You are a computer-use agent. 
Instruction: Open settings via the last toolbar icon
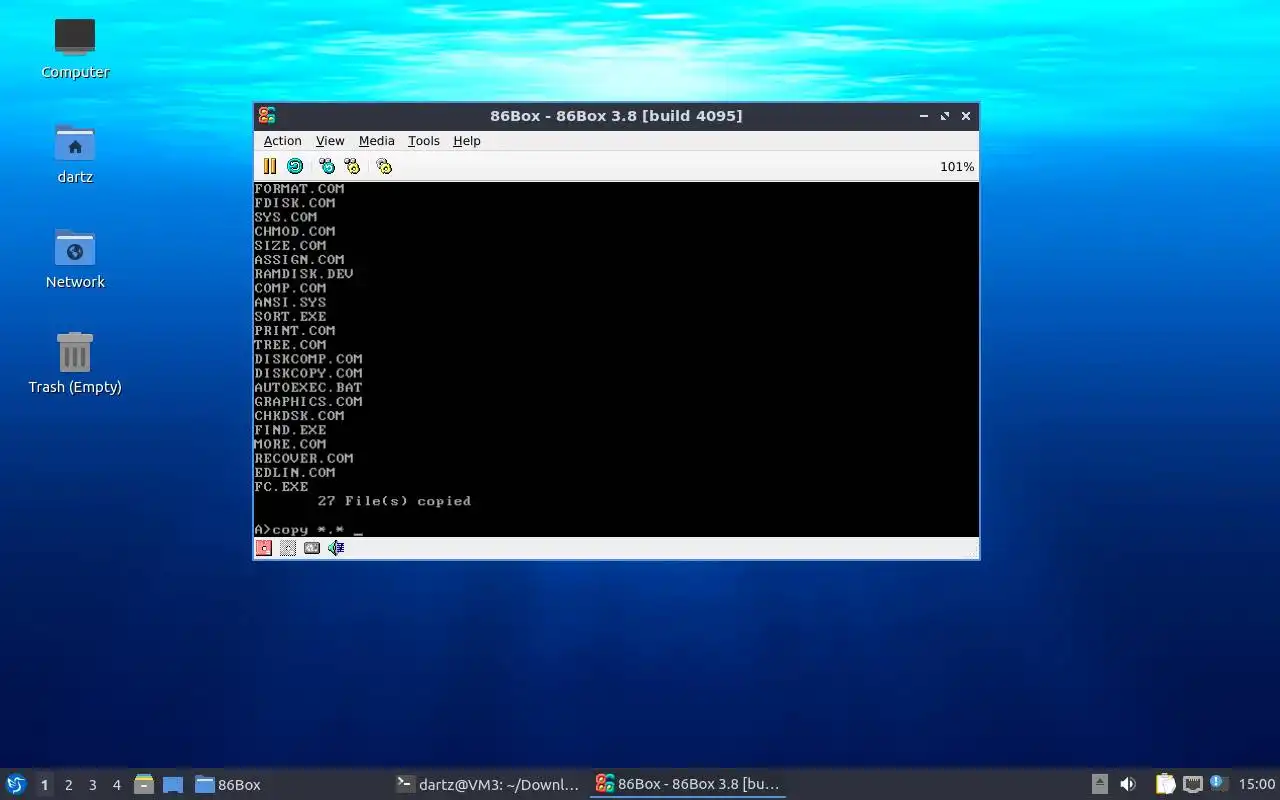(384, 166)
